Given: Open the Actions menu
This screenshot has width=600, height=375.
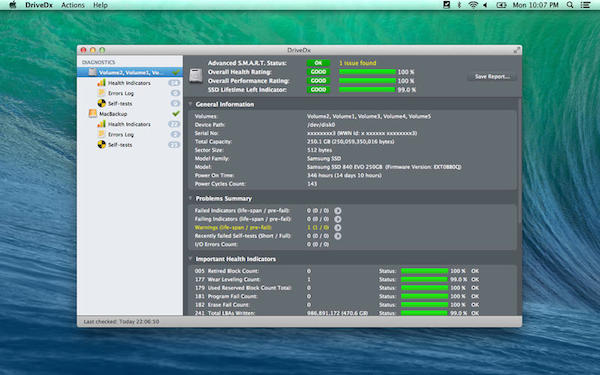Looking at the screenshot, I should (73, 5).
